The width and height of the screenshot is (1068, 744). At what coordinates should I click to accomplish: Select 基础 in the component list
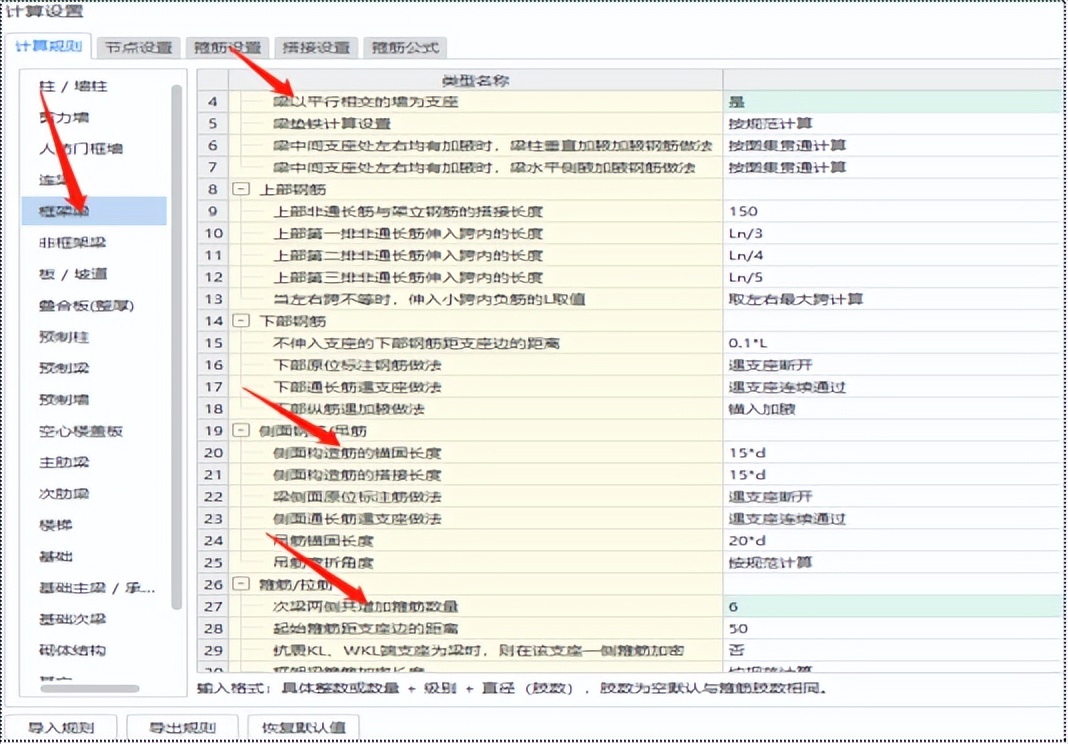click(x=56, y=557)
